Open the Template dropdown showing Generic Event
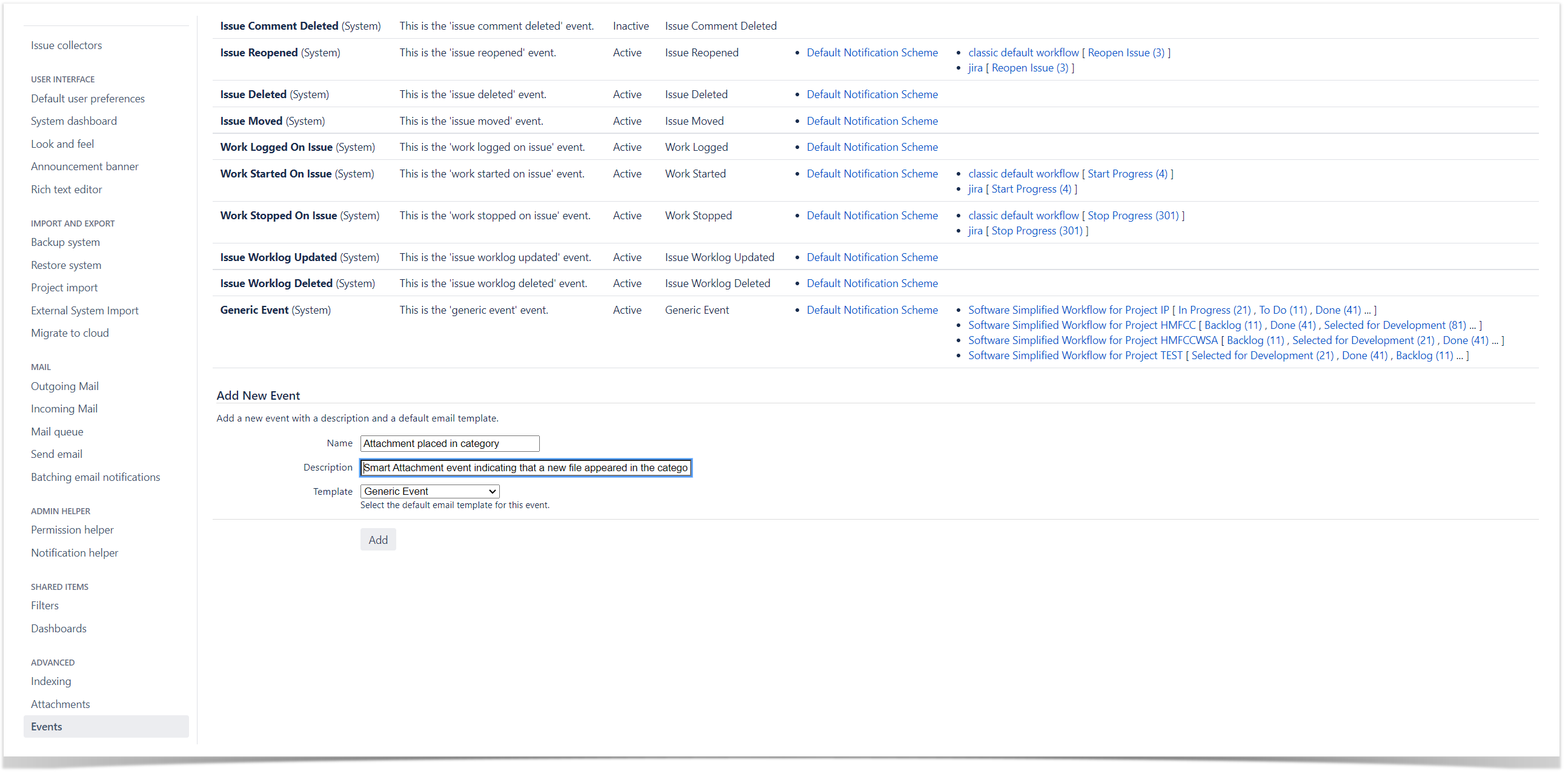Viewport: 1568px width, 774px height. (x=429, y=491)
